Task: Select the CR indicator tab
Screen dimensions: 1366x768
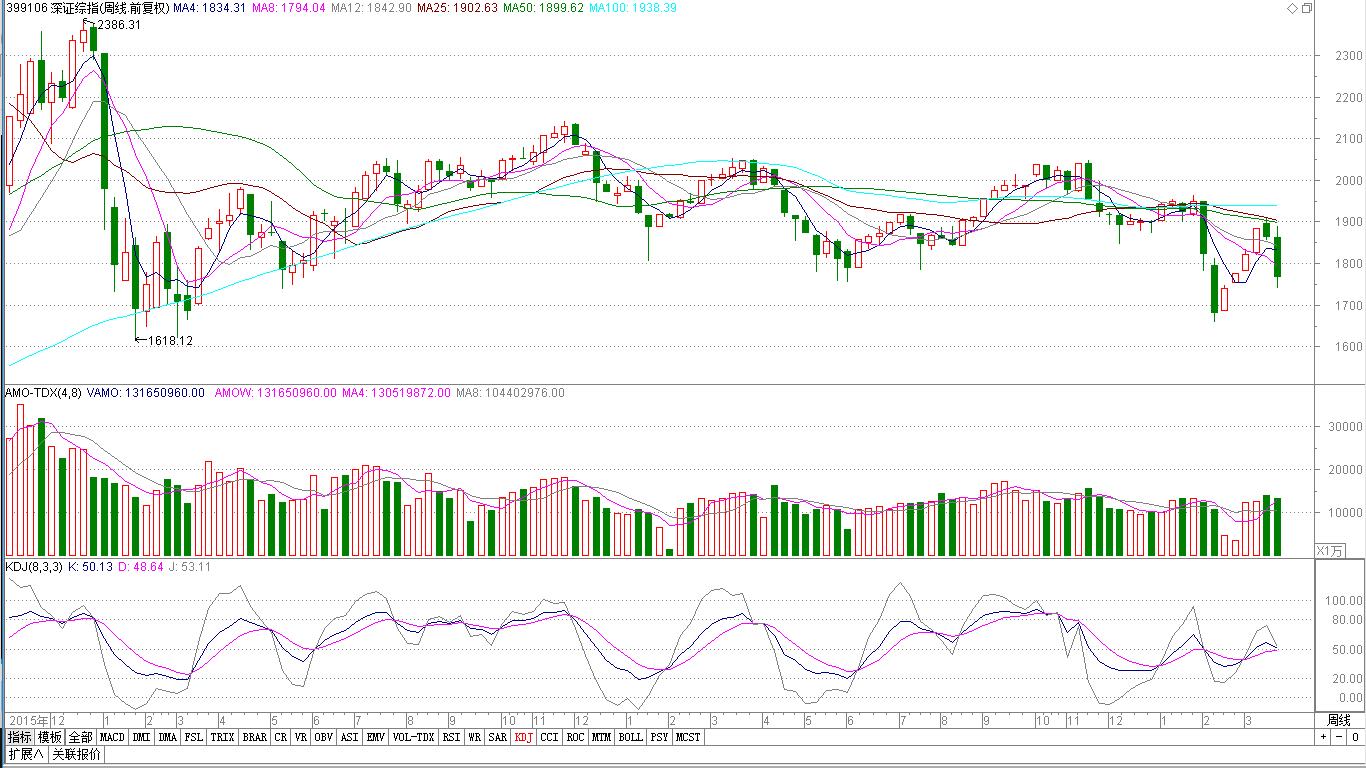Action: coord(281,738)
